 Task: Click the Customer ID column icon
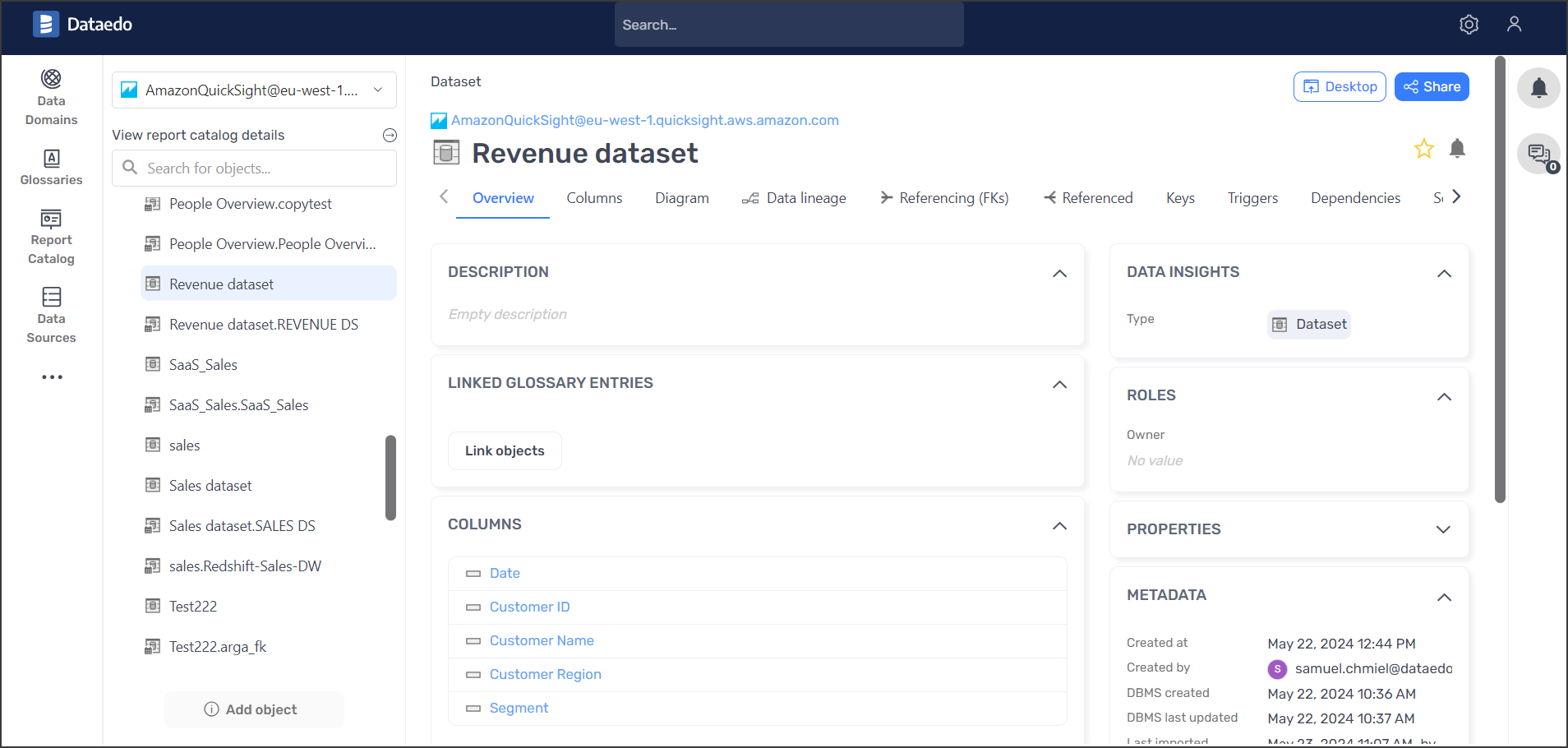point(473,607)
